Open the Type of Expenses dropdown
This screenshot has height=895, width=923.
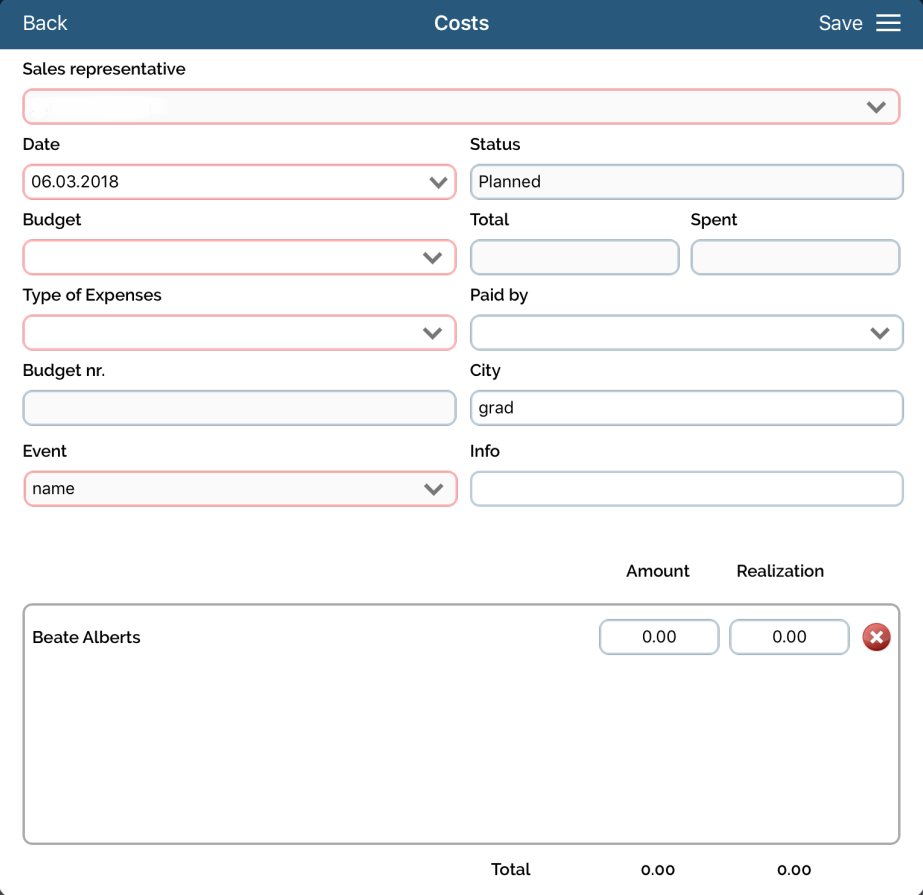[239, 333]
